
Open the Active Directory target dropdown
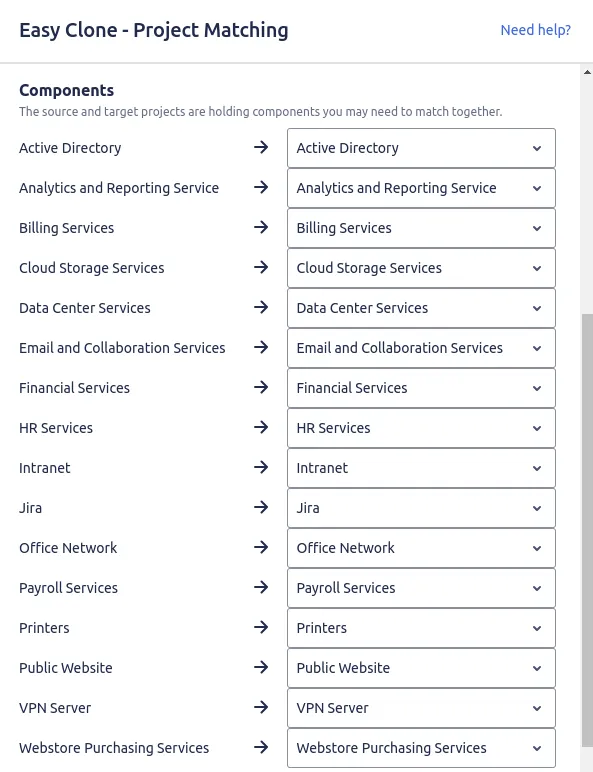tap(421, 148)
